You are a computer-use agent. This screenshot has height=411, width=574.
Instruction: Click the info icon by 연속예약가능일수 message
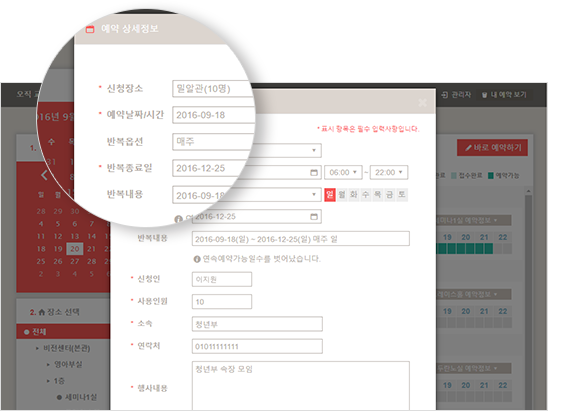coord(197,259)
